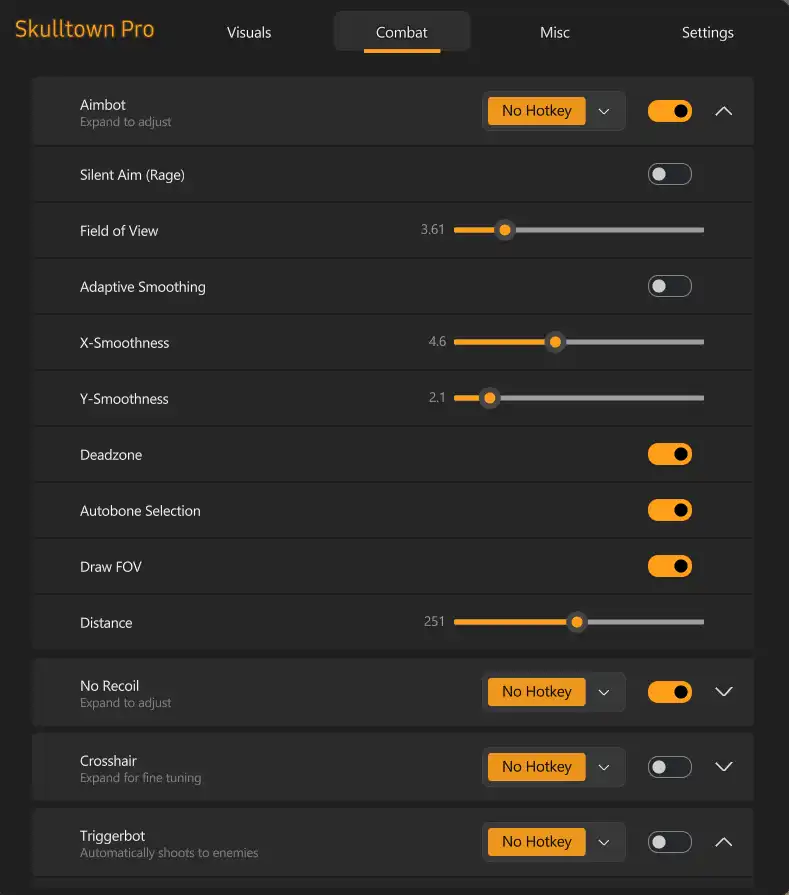Image resolution: width=789 pixels, height=895 pixels.
Task: Disable Autobone Selection
Action: click(x=669, y=511)
